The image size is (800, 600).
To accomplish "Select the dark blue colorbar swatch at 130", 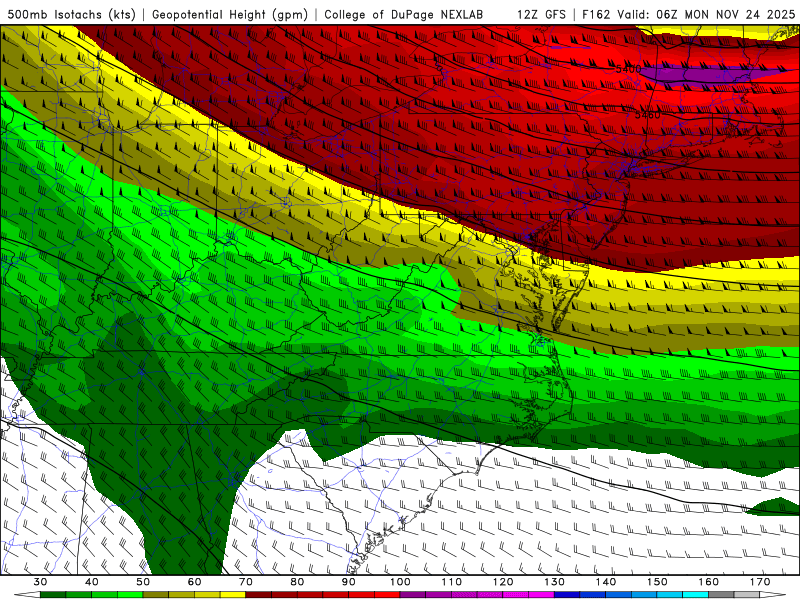I will point(567,595).
